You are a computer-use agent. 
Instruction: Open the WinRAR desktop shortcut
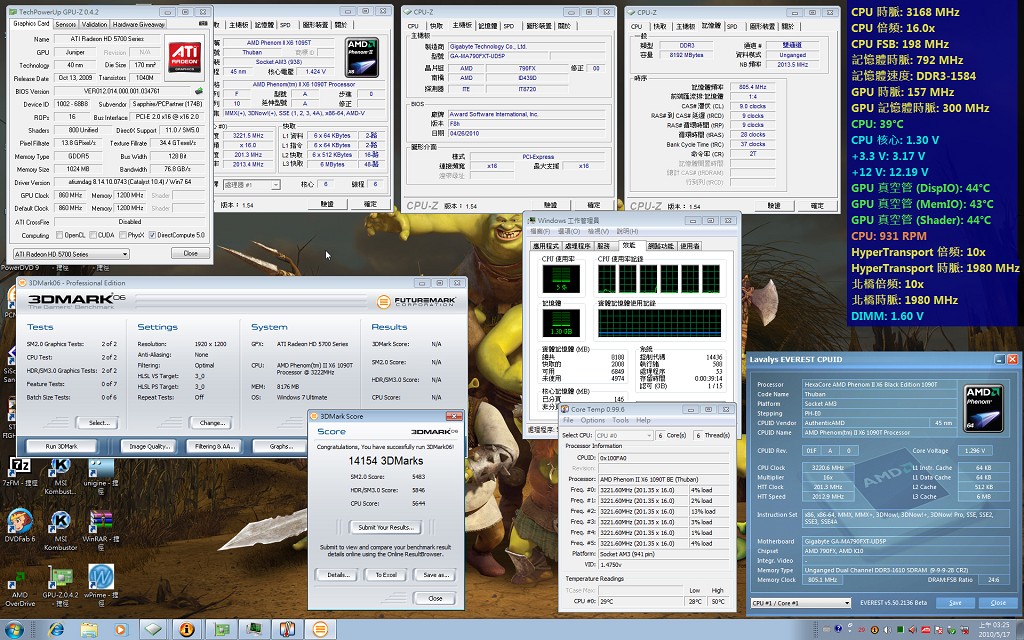tap(101, 528)
